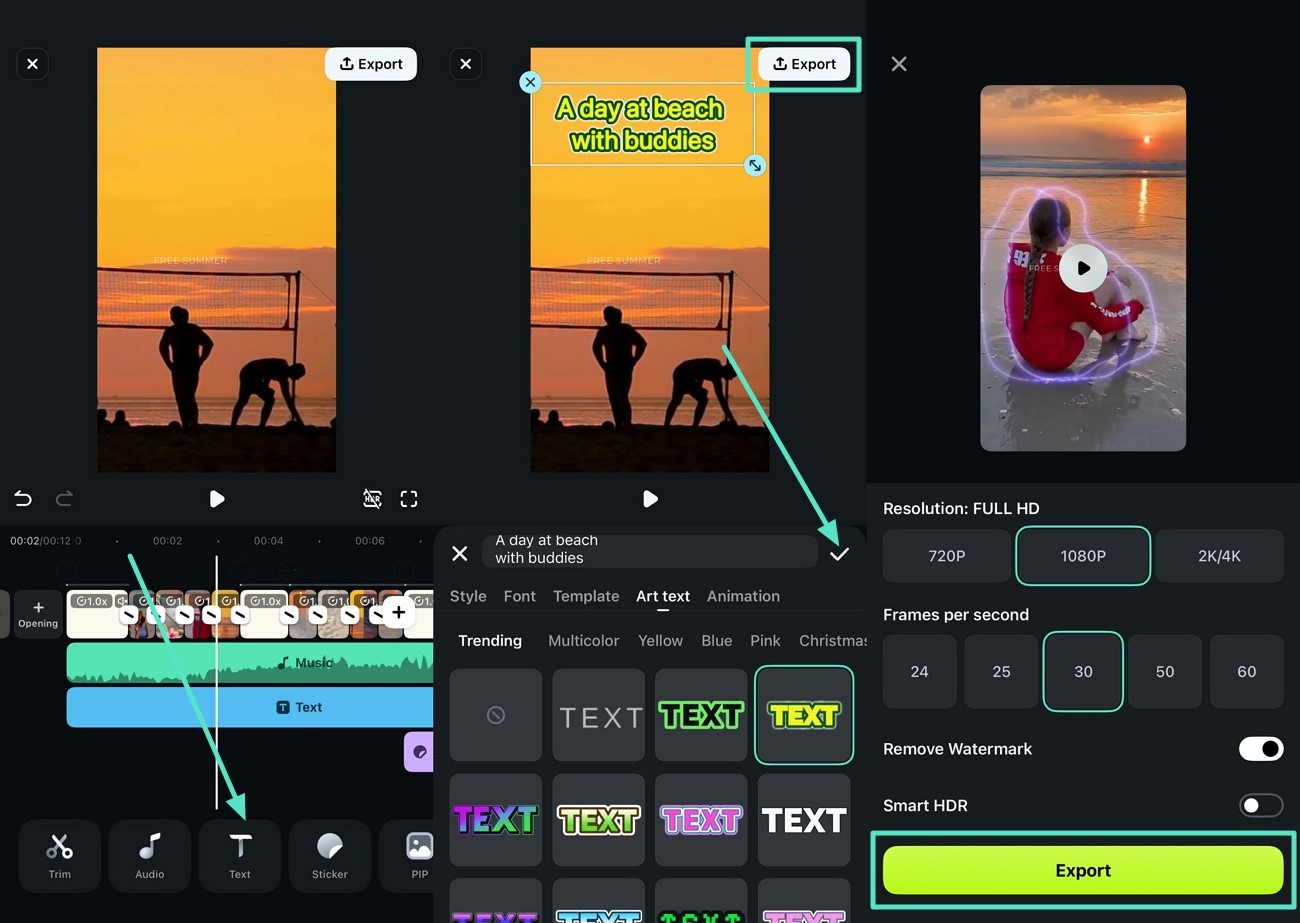
Task: Set frame rate to 25
Action: pyautogui.click(x=1001, y=672)
